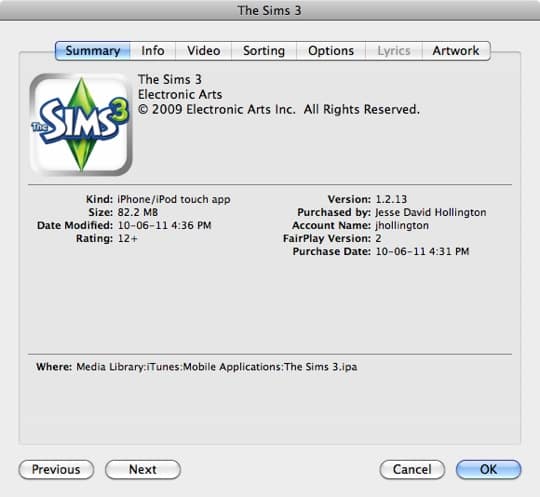Click Account Name value jhollington
The image size is (540, 497).
tap(402, 225)
